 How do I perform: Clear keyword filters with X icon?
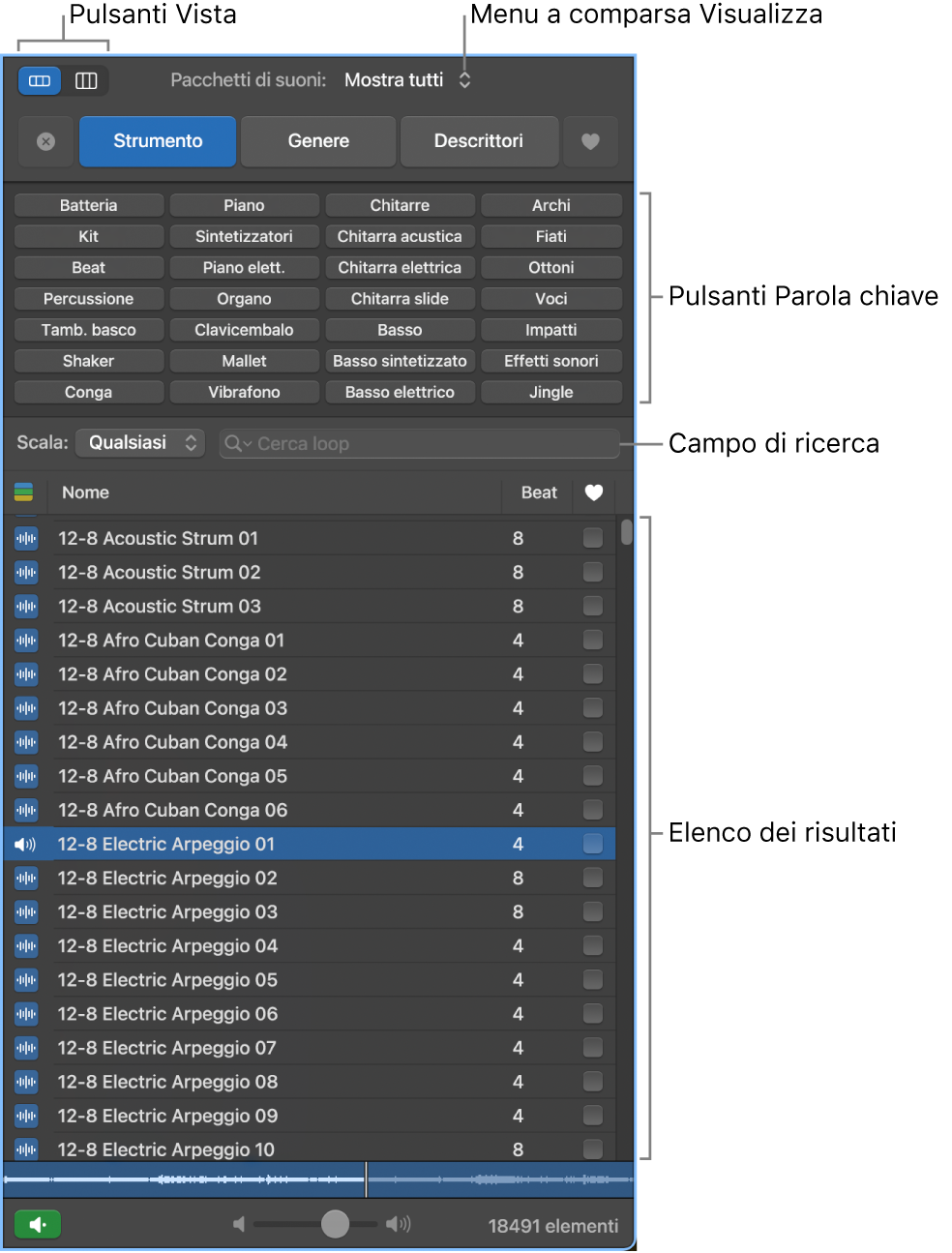pos(45,141)
